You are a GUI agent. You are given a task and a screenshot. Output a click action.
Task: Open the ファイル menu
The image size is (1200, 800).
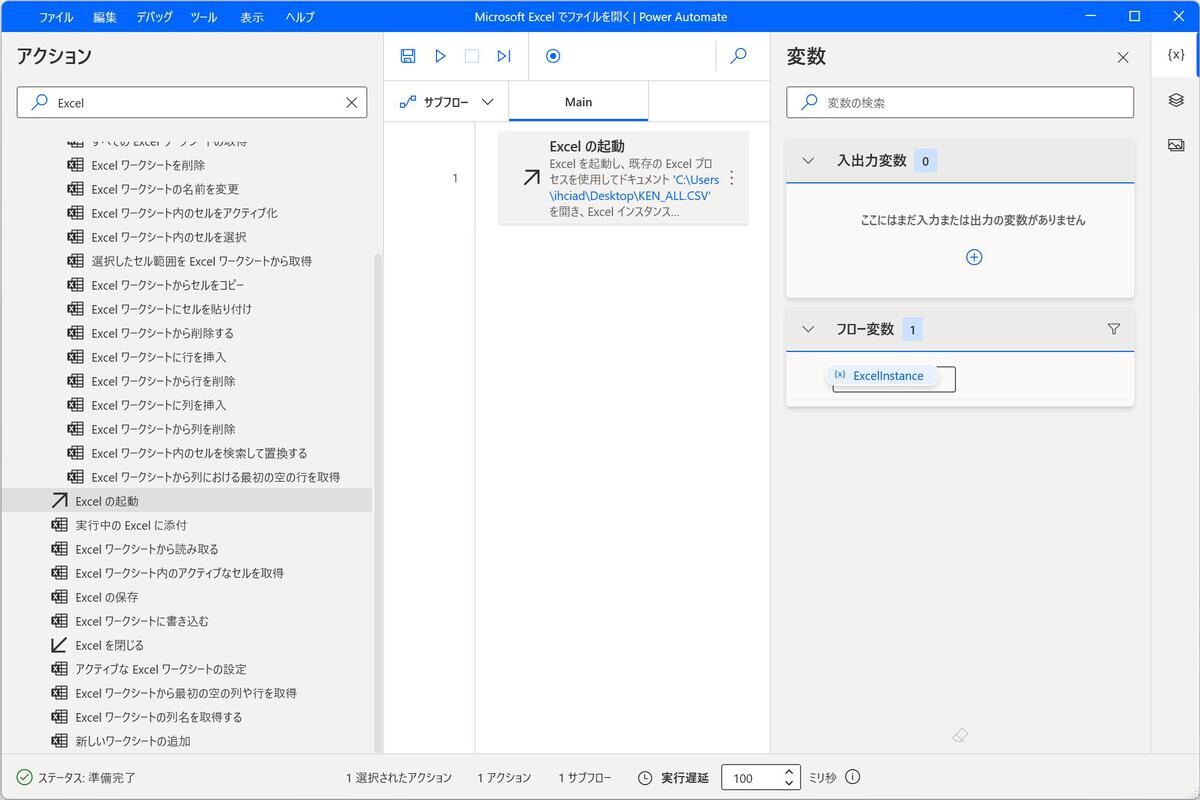pos(56,17)
